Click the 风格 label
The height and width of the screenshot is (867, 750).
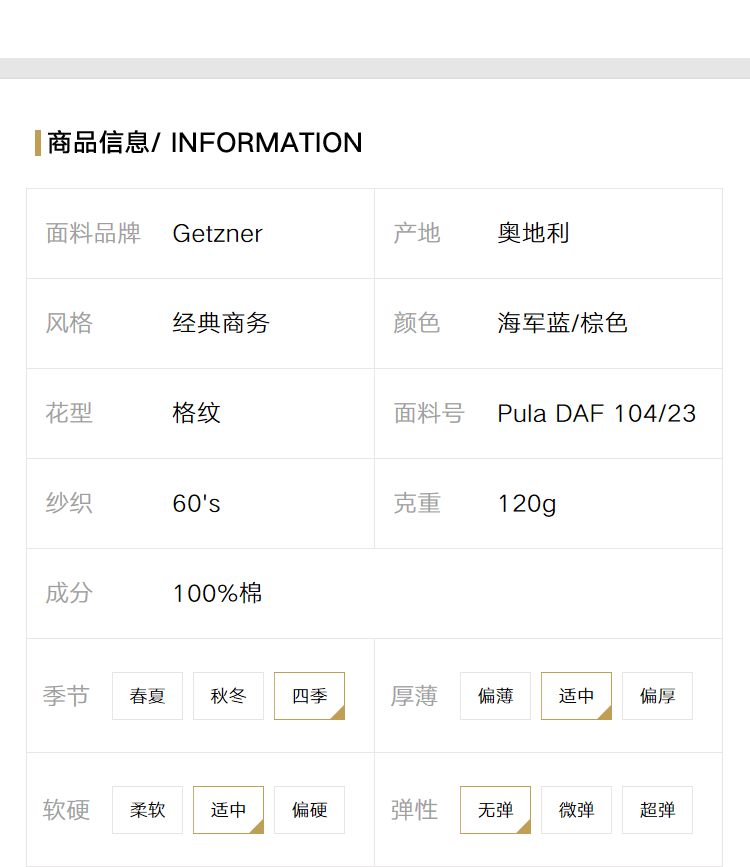(69, 323)
